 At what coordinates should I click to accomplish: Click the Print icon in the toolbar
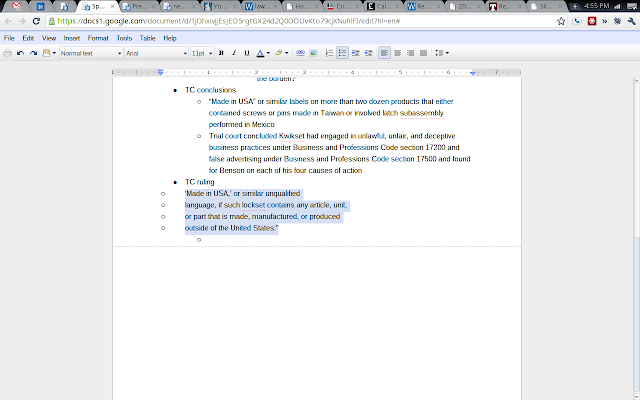[x=7, y=53]
